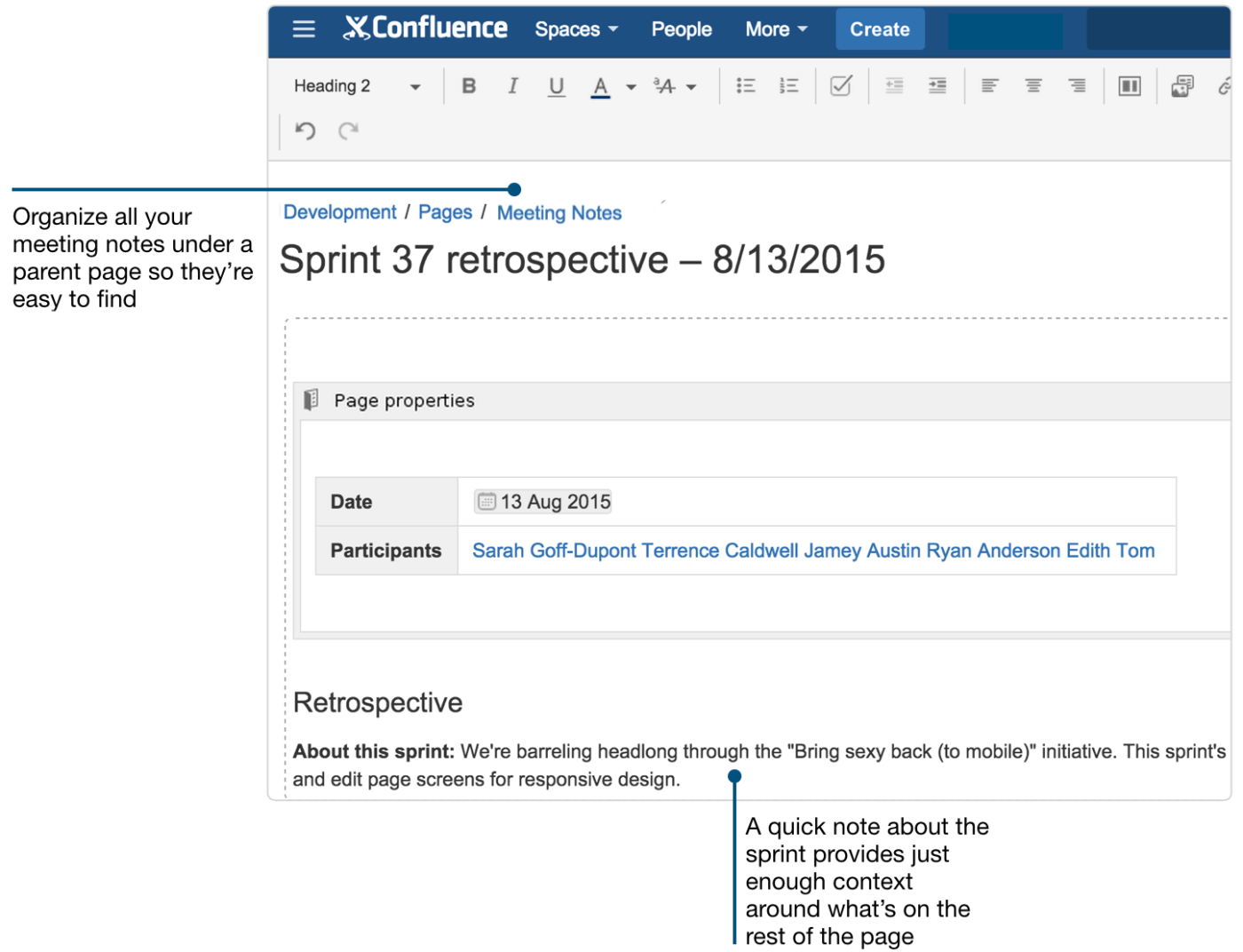This screenshot has width=1243, height=952.
Task: Click the redo icon
Action: [348, 131]
